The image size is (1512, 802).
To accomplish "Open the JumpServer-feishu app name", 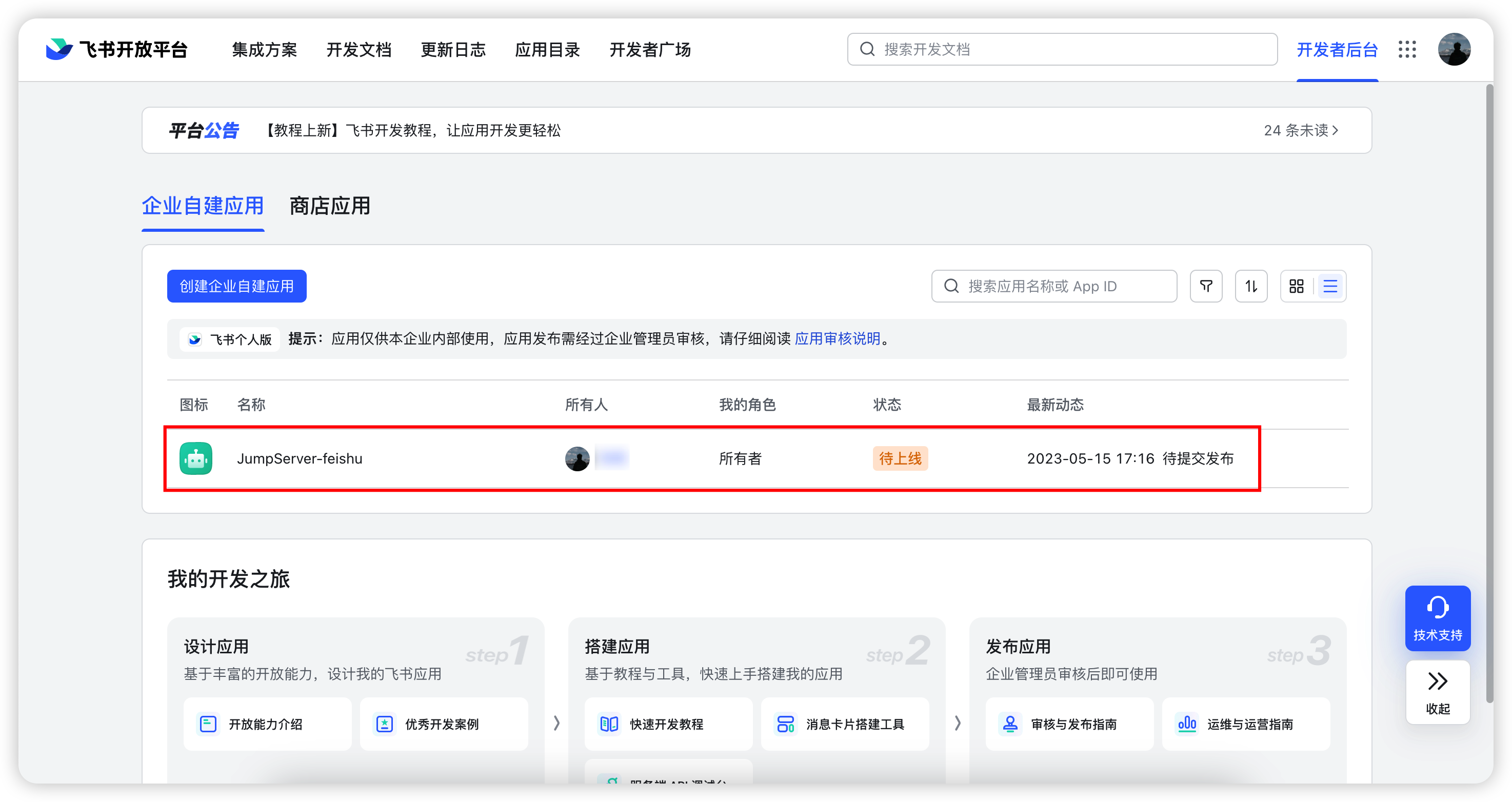I will (300, 458).
